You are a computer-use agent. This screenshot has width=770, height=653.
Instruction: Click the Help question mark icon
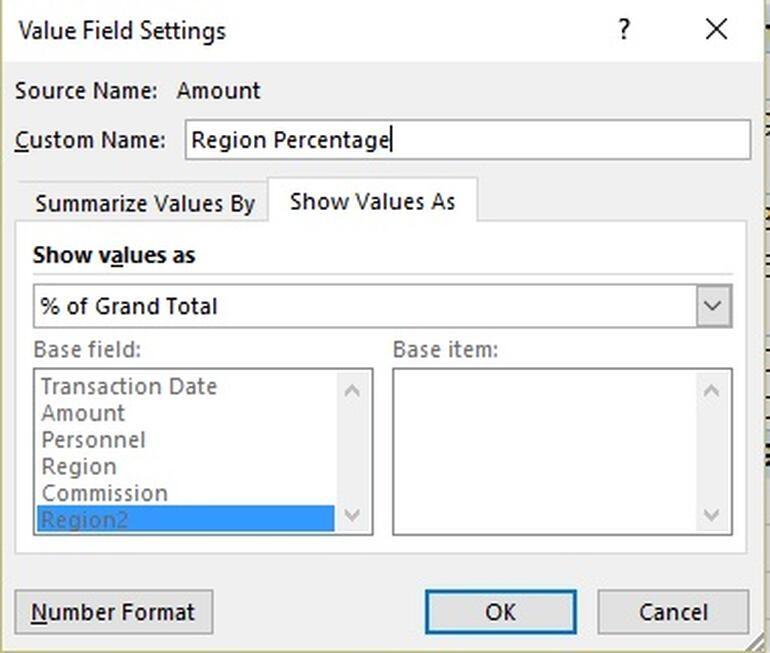point(624,30)
